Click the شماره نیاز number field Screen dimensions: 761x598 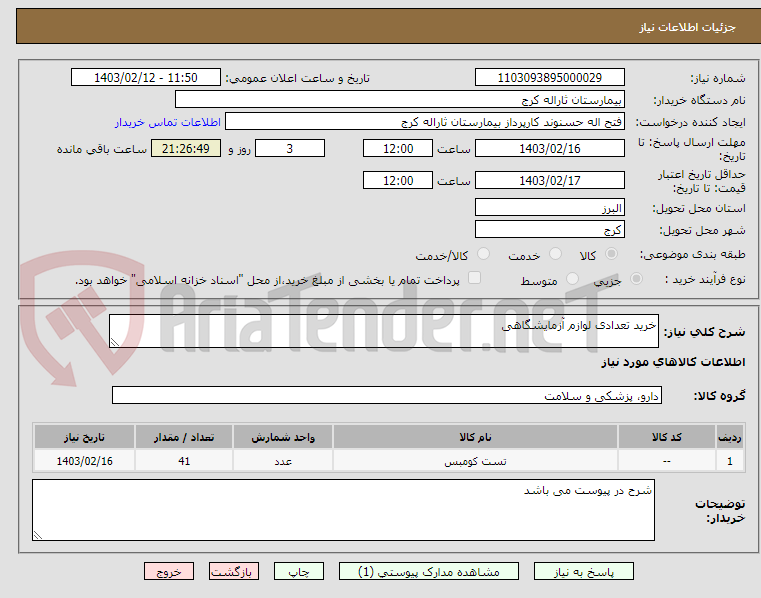549,77
